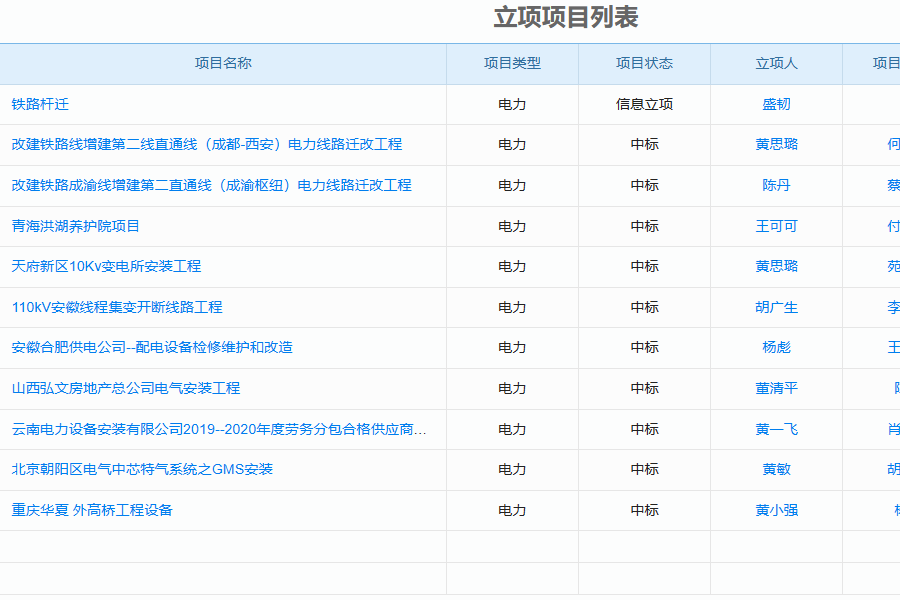
Task: Click the 青海洪湖养护院项目 link
Action: [76, 226]
